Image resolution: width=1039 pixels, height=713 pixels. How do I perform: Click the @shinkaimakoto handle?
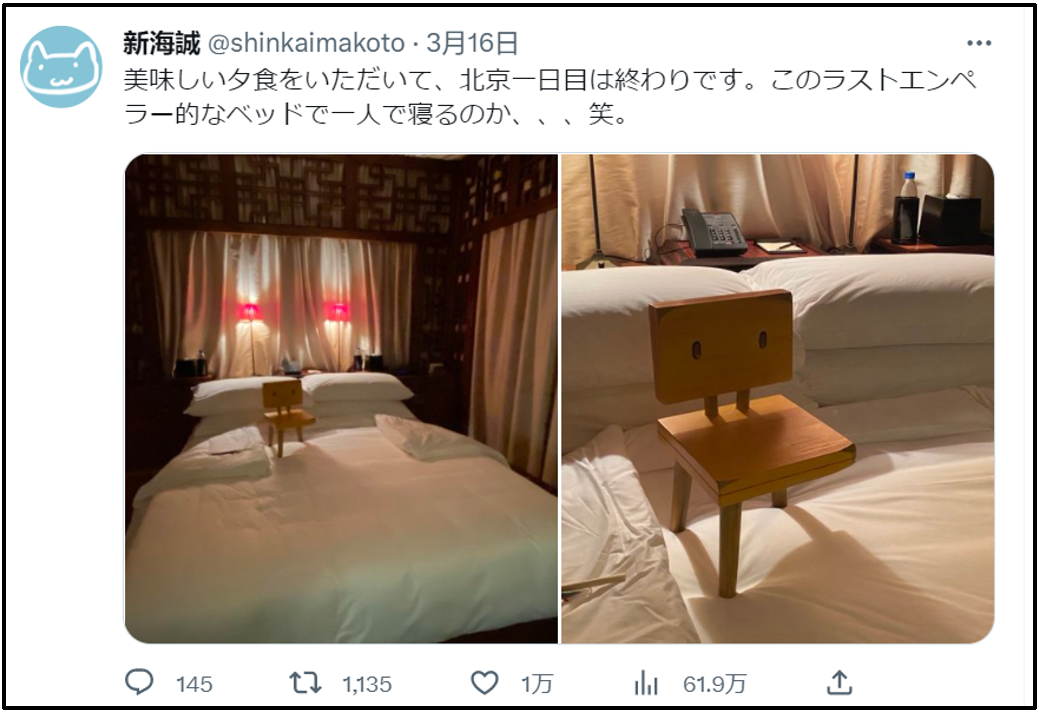coord(306,44)
